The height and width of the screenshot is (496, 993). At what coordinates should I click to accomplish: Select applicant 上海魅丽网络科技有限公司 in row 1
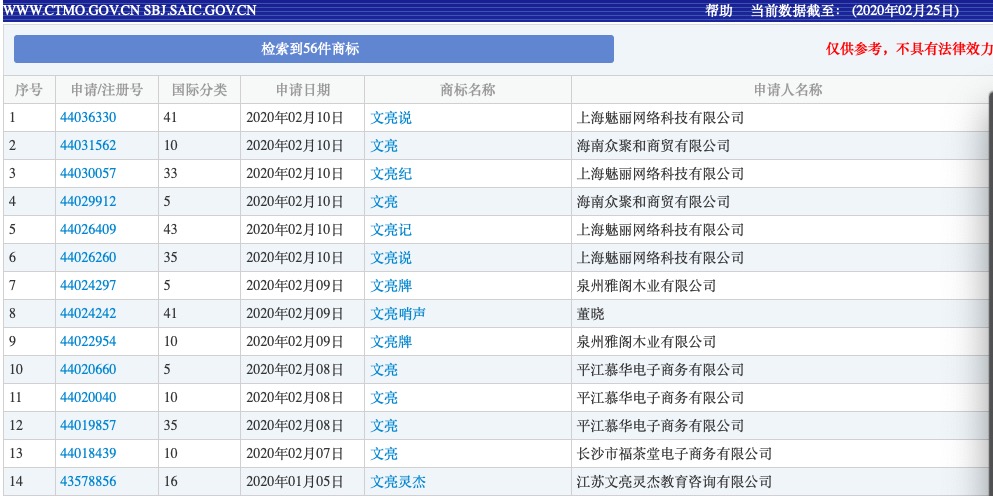660,118
